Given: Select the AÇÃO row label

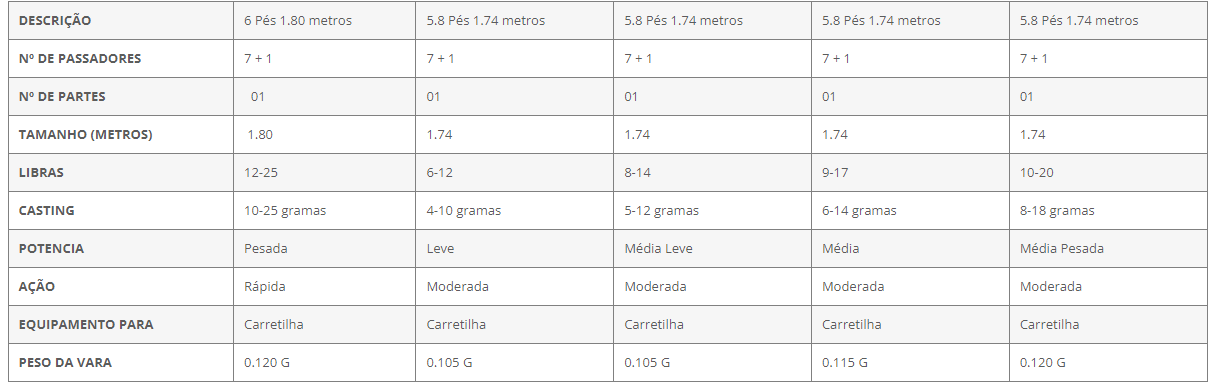Looking at the screenshot, I should click(120, 286).
